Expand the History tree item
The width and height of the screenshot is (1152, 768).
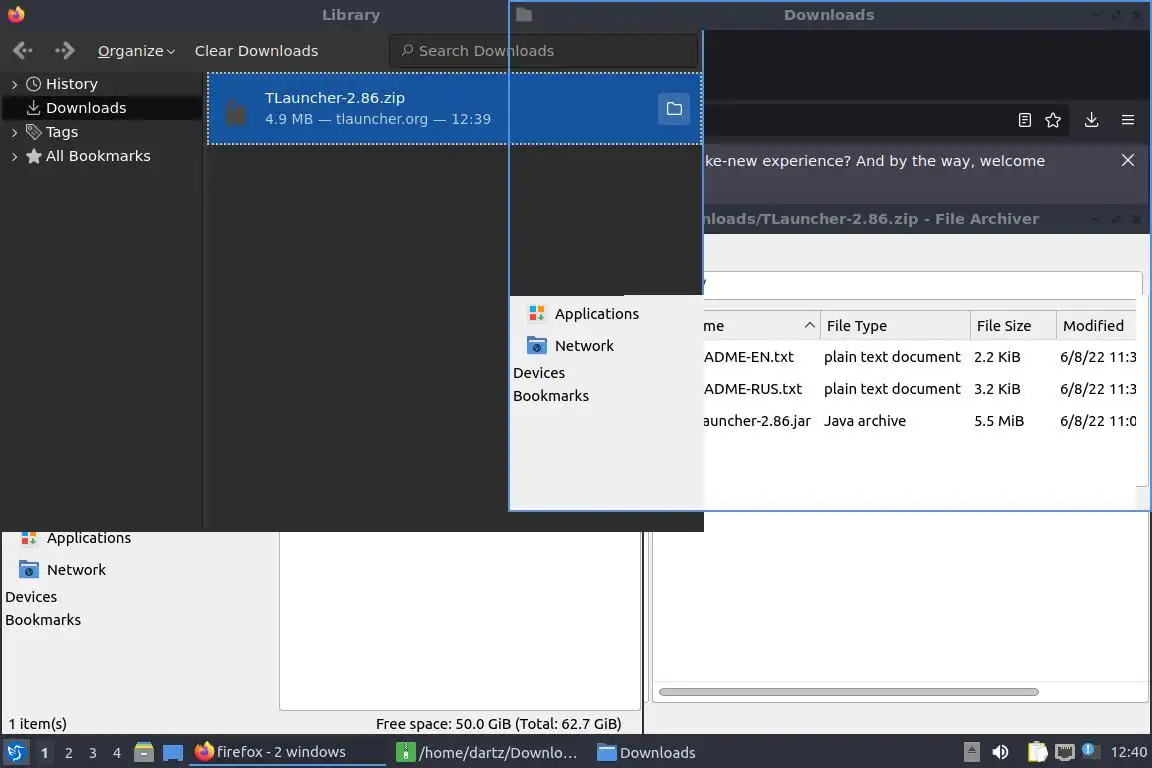[x=14, y=85]
